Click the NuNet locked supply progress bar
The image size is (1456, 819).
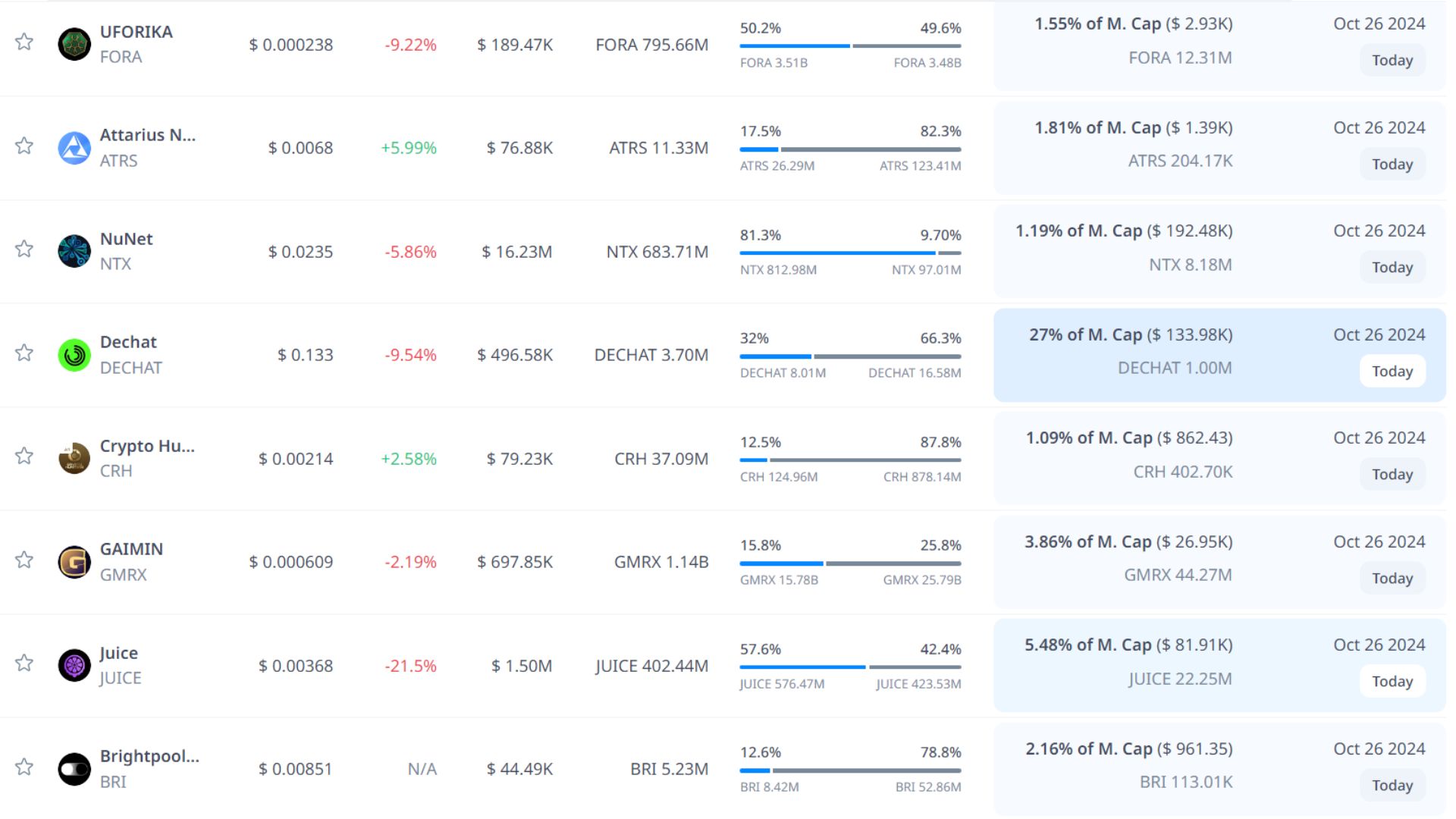click(850, 253)
